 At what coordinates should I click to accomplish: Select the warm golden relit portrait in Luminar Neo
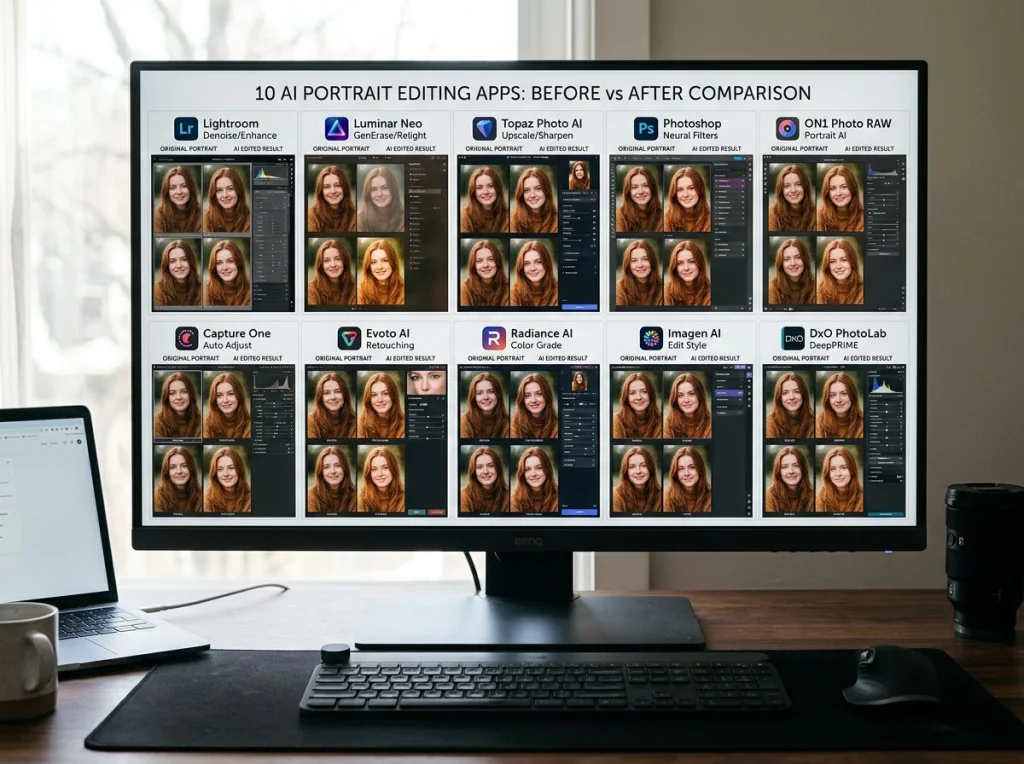point(380,272)
